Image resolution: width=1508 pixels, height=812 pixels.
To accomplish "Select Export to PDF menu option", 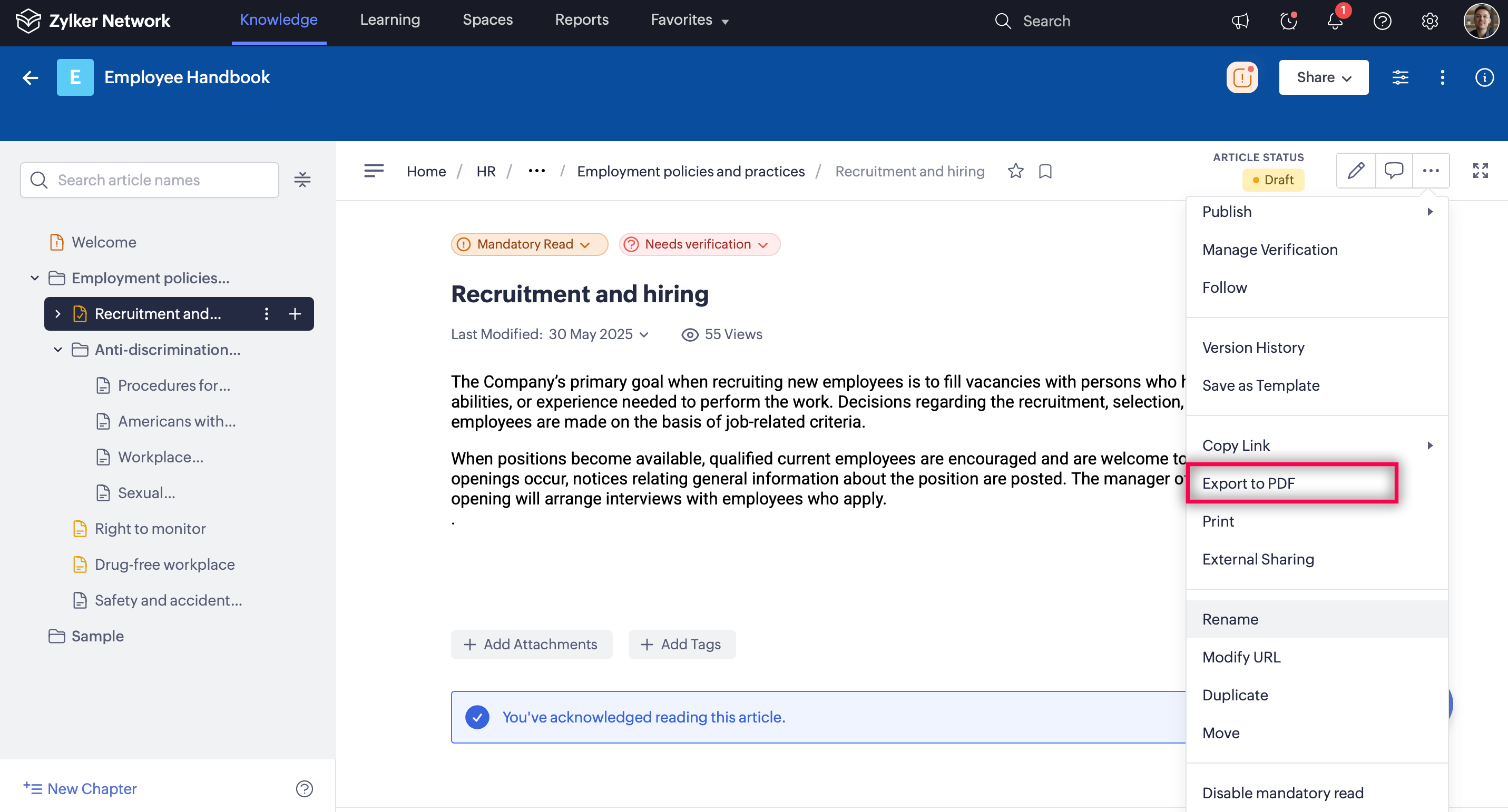I will (x=1248, y=483).
